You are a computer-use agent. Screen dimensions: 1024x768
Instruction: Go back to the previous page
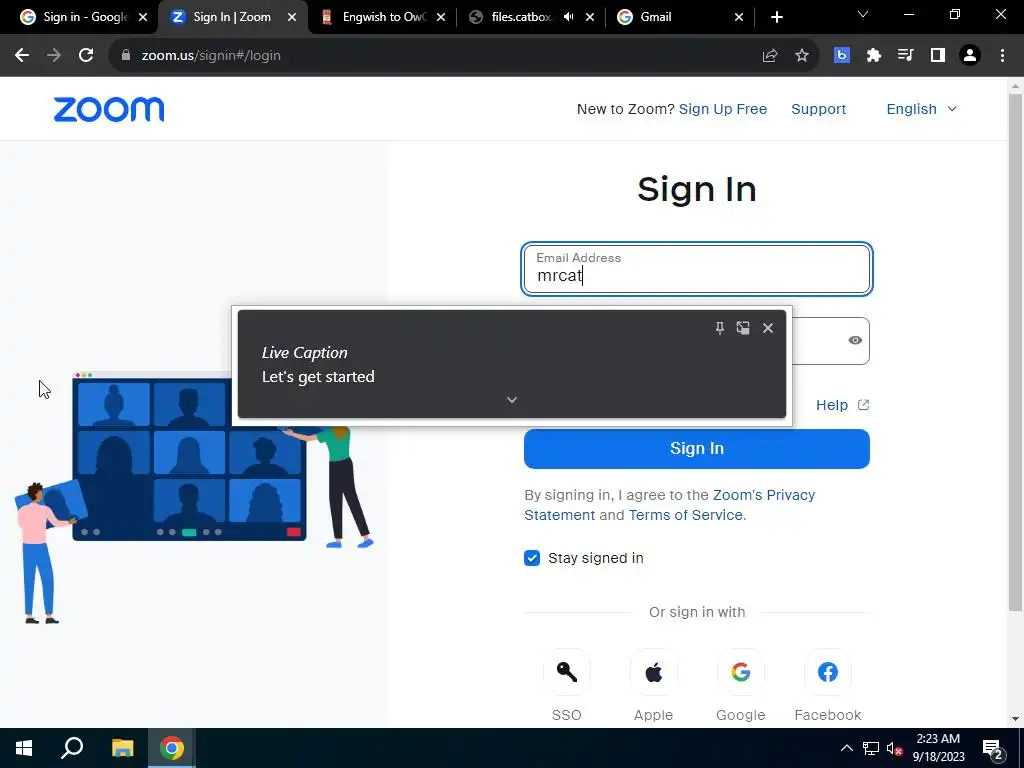[x=22, y=56]
